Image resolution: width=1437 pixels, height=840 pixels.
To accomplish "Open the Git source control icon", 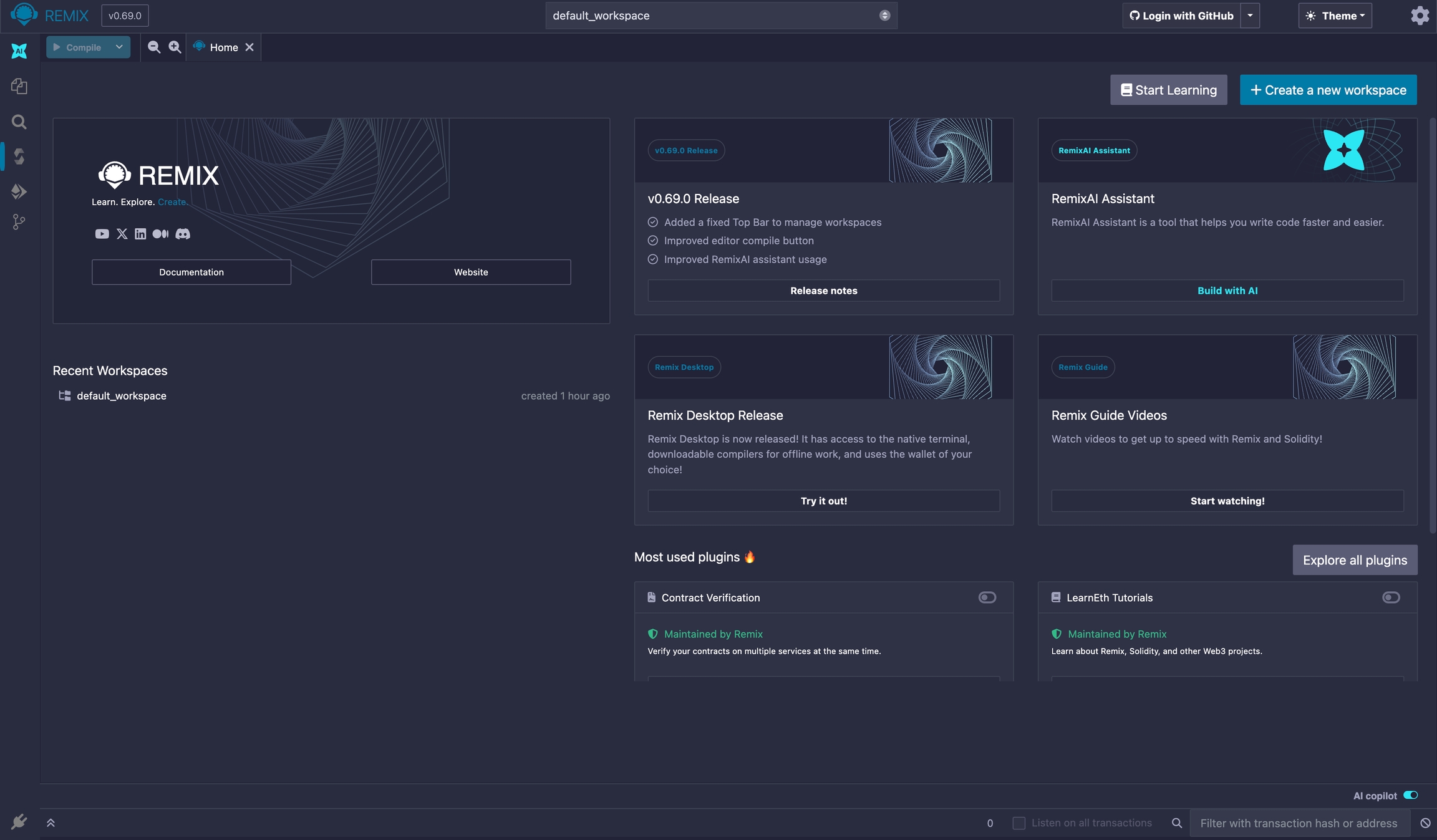I will coord(19,222).
